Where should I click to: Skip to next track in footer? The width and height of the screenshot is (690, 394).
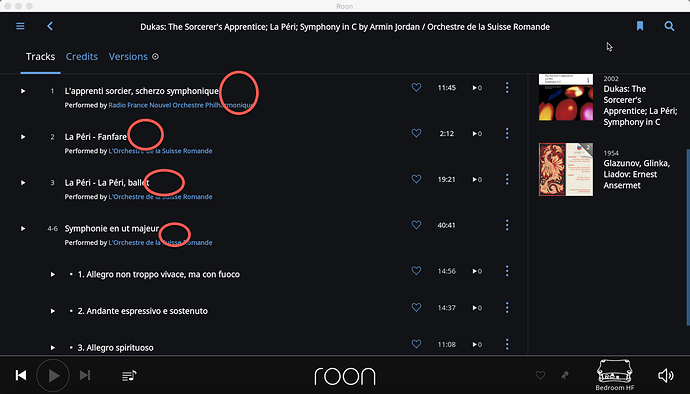click(x=85, y=375)
